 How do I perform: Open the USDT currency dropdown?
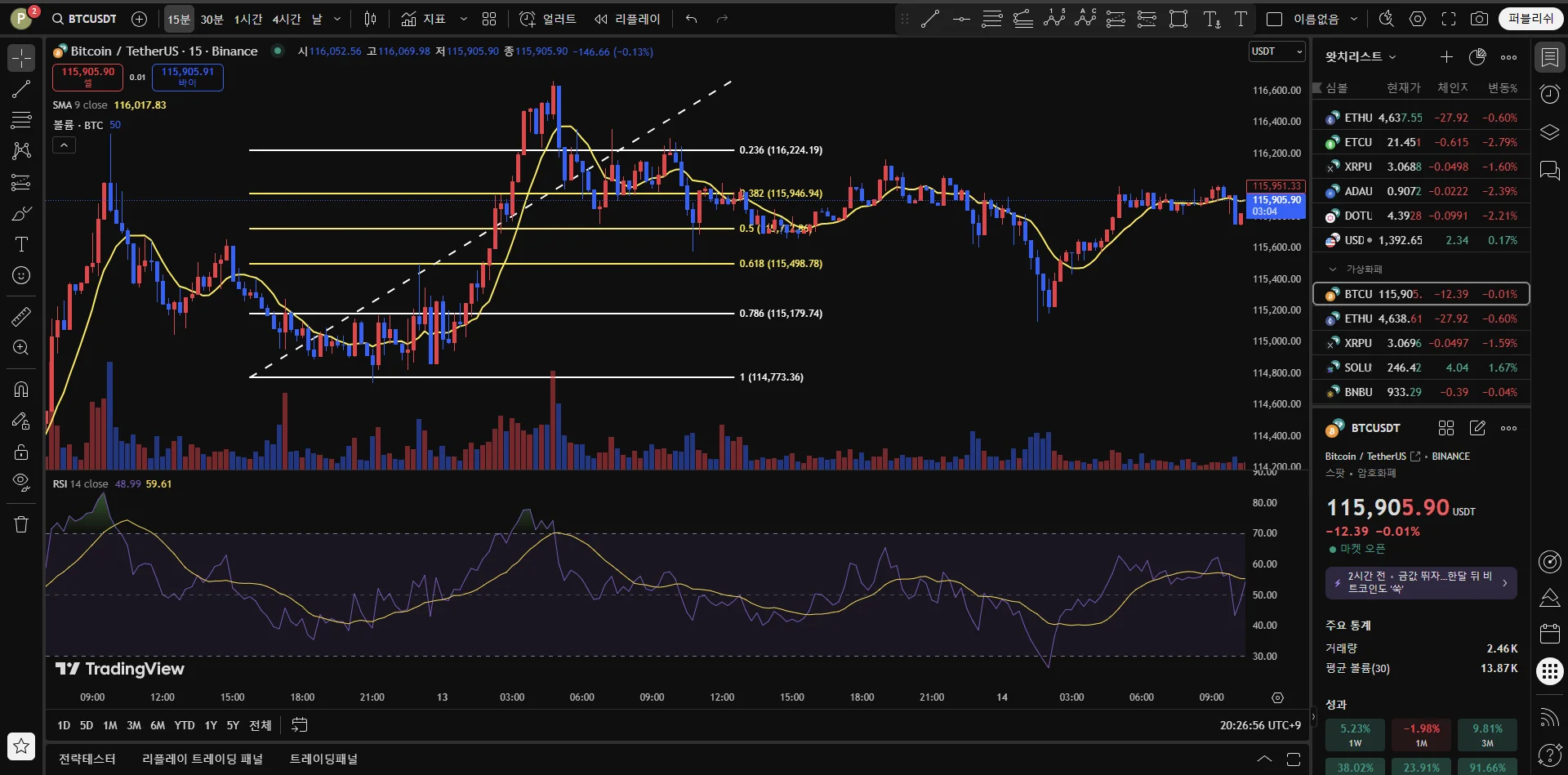click(x=1276, y=51)
